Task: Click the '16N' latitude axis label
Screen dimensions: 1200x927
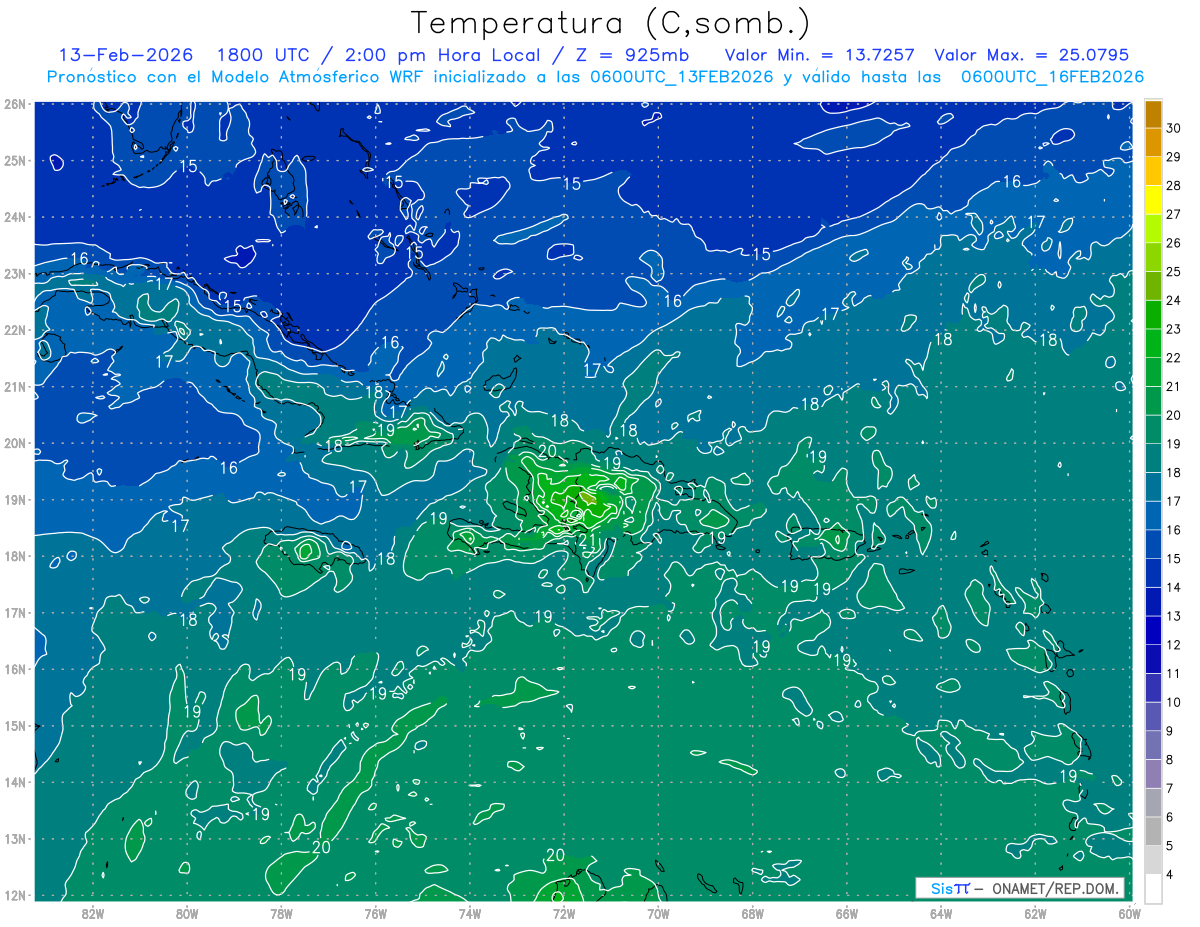Action: pos(15,669)
